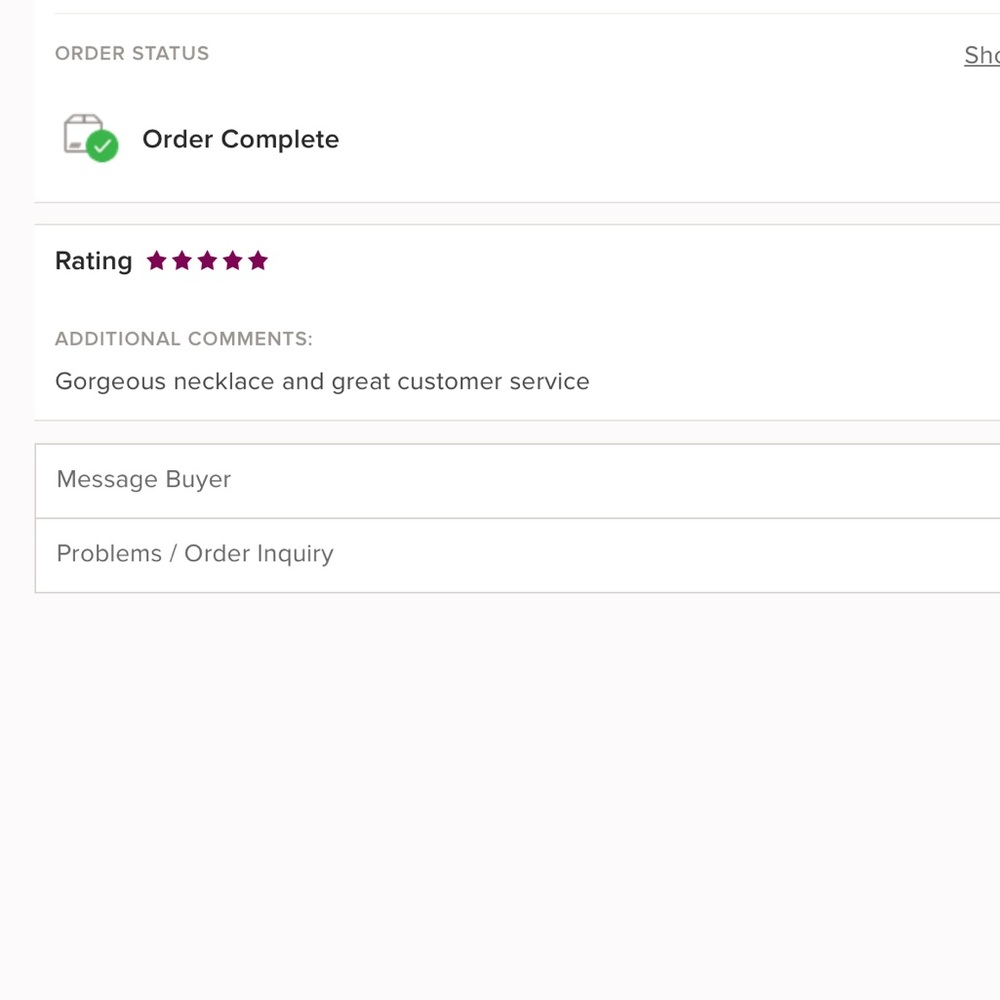Click the fifth rating star
1000x1000 pixels.
click(x=258, y=261)
